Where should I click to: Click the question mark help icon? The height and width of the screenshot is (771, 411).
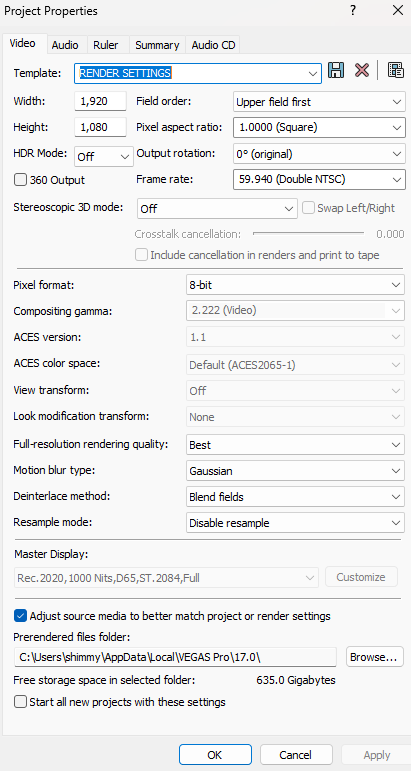tap(353, 11)
